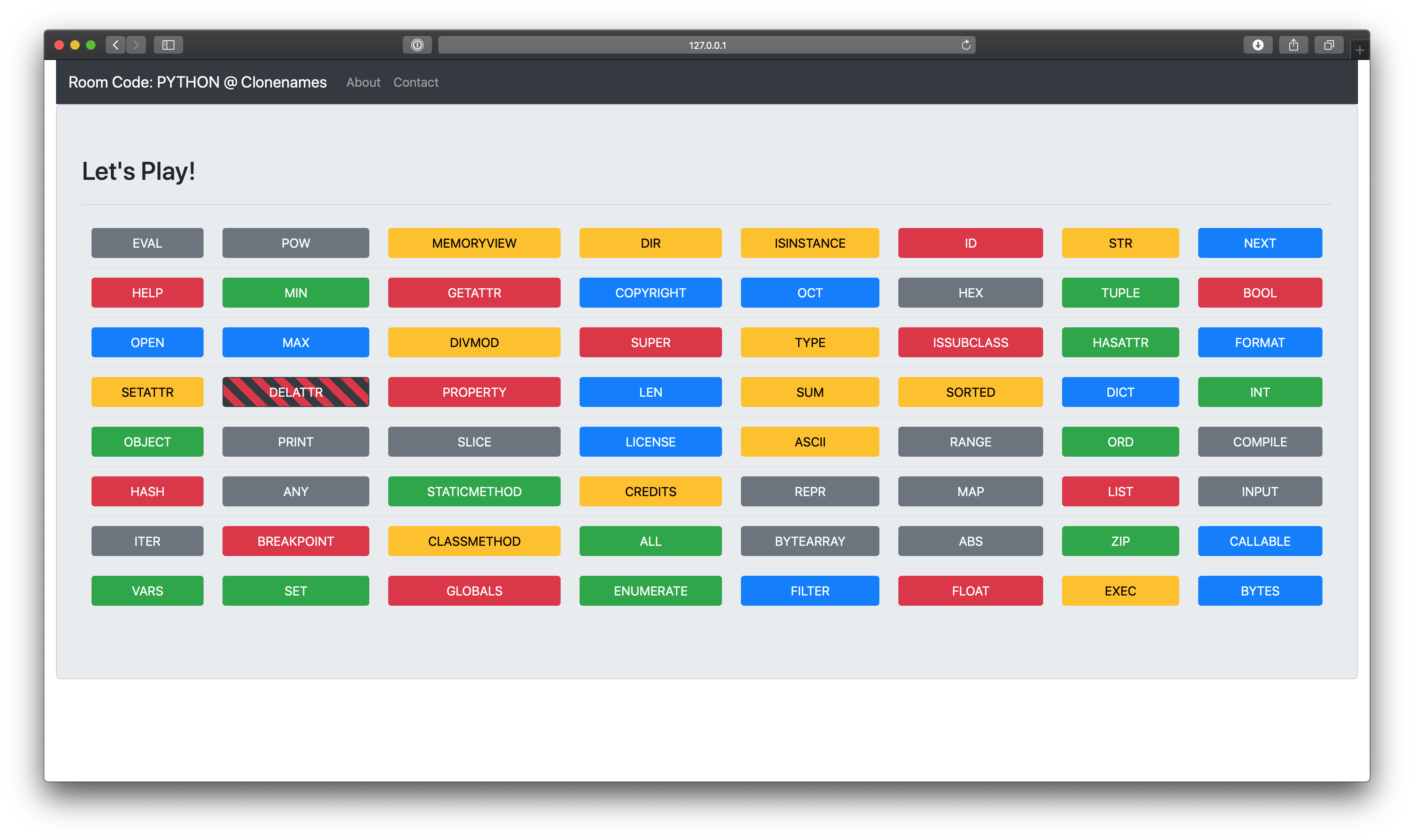Pick the blue FORMAT card
Image resolution: width=1414 pixels, height=840 pixels.
click(1259, 342)
